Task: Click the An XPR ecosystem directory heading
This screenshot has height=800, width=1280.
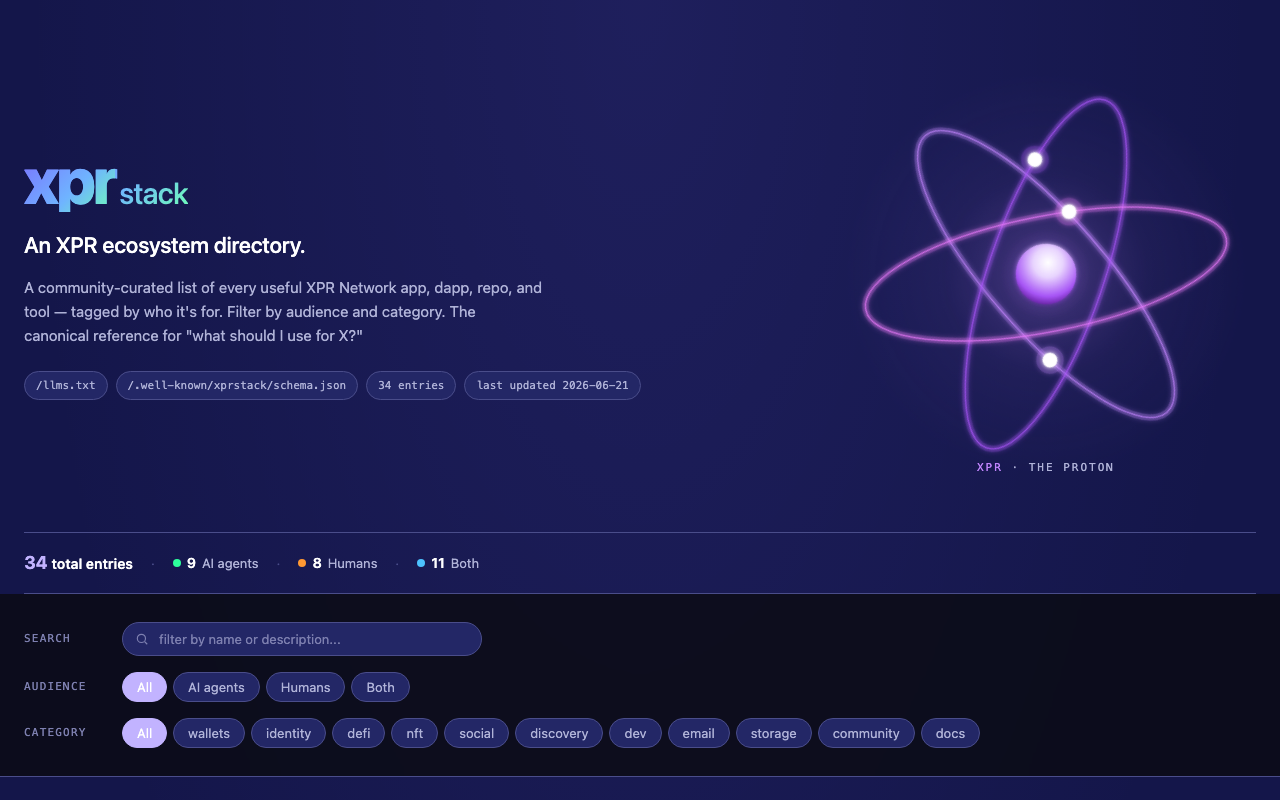Action: point(165,245)
